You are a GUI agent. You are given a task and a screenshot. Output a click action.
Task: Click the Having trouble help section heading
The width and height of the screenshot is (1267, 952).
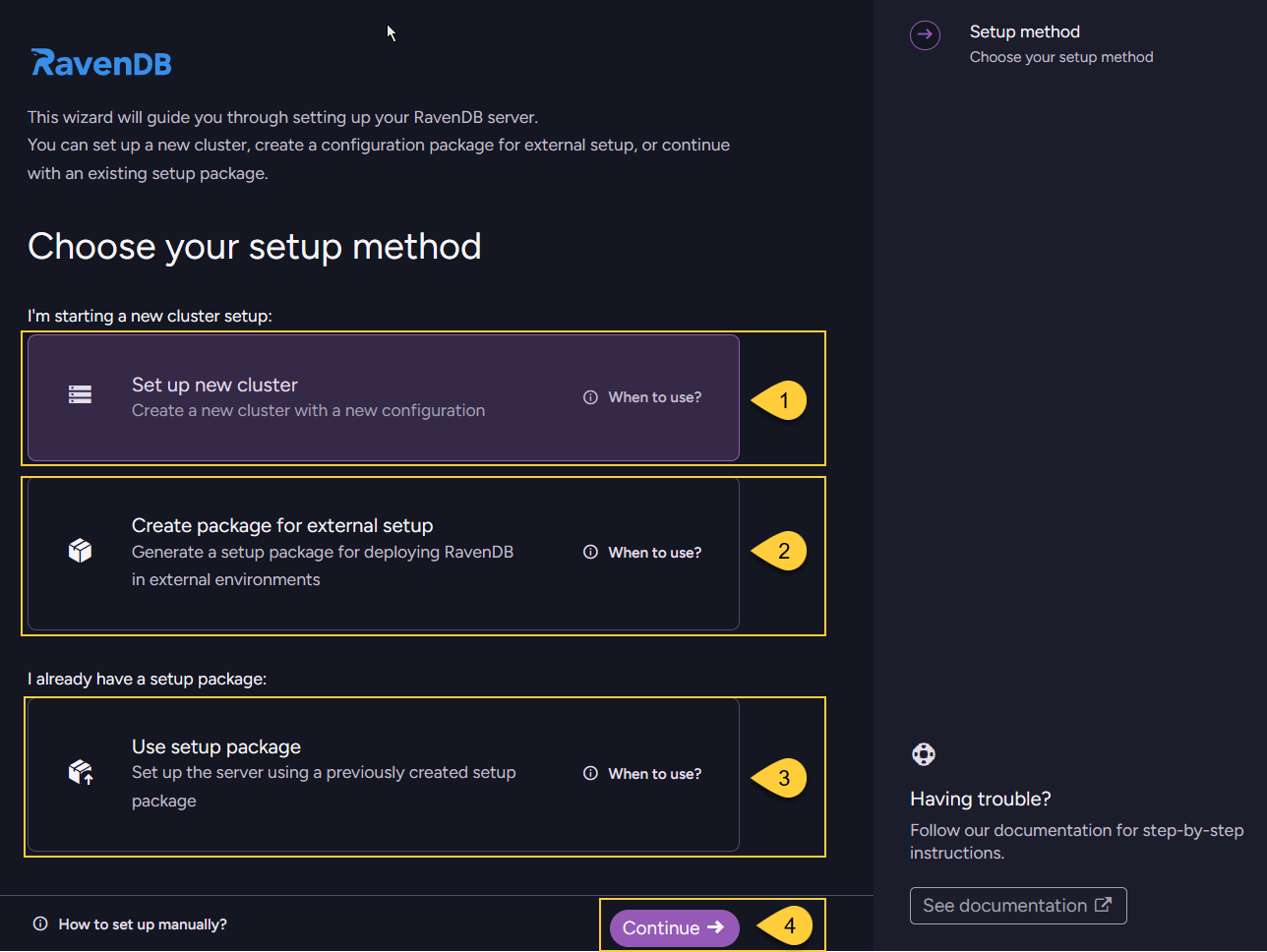(x=979, y=799)
